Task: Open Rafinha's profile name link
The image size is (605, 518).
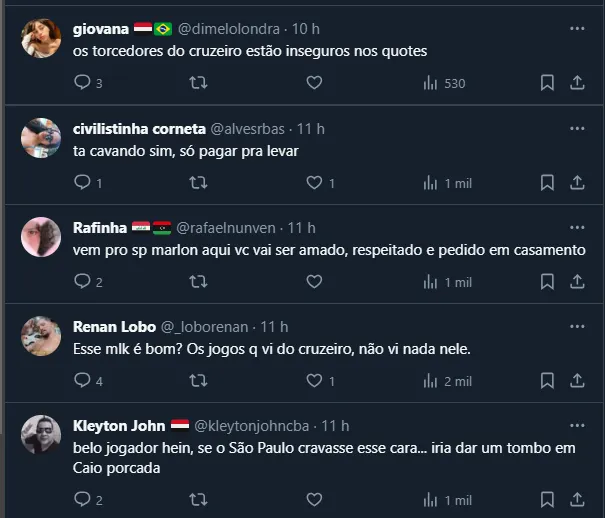Action: [100, 228]
